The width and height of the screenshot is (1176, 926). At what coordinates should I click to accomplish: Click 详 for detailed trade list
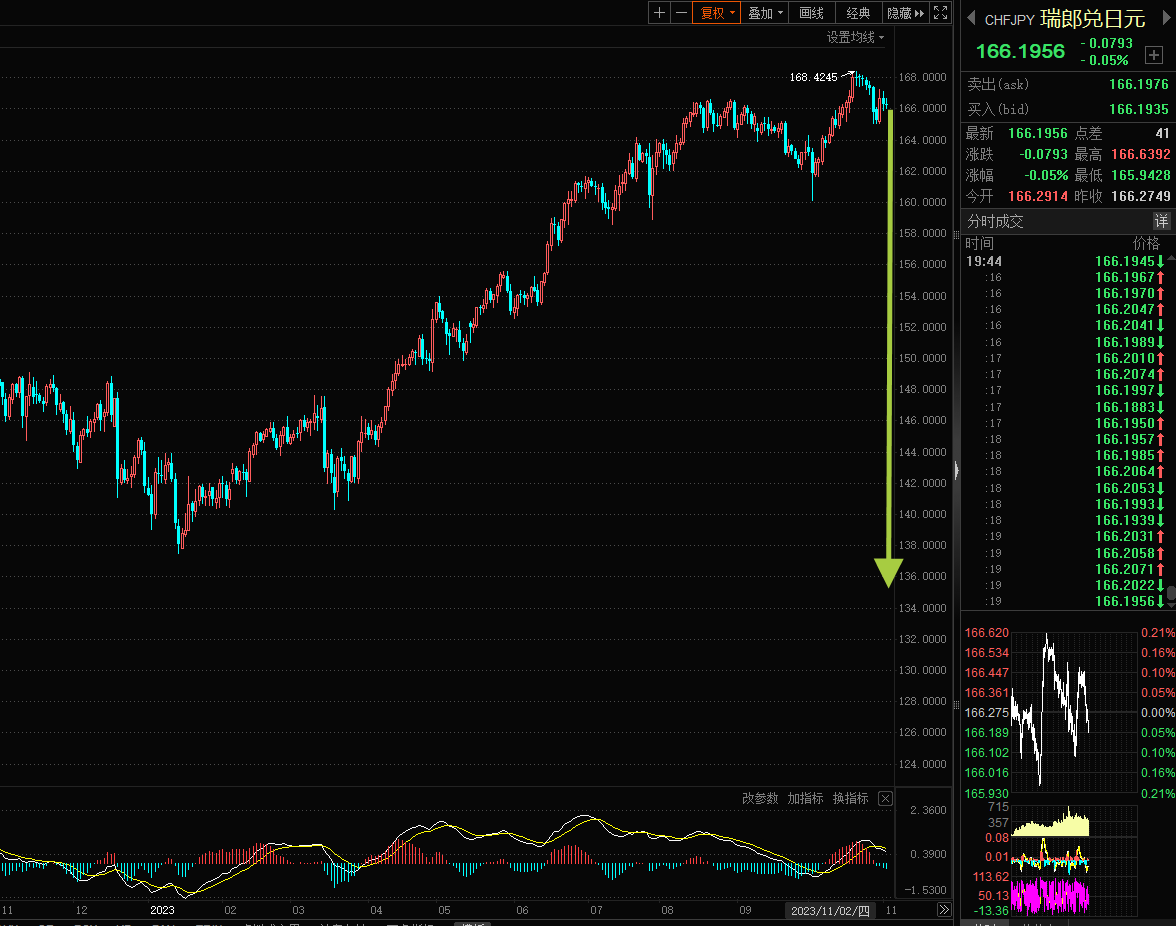coord(1161,221)
